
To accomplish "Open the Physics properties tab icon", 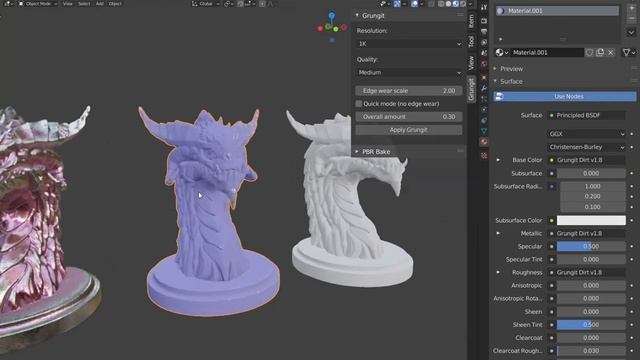I will [x=484, y=110].
